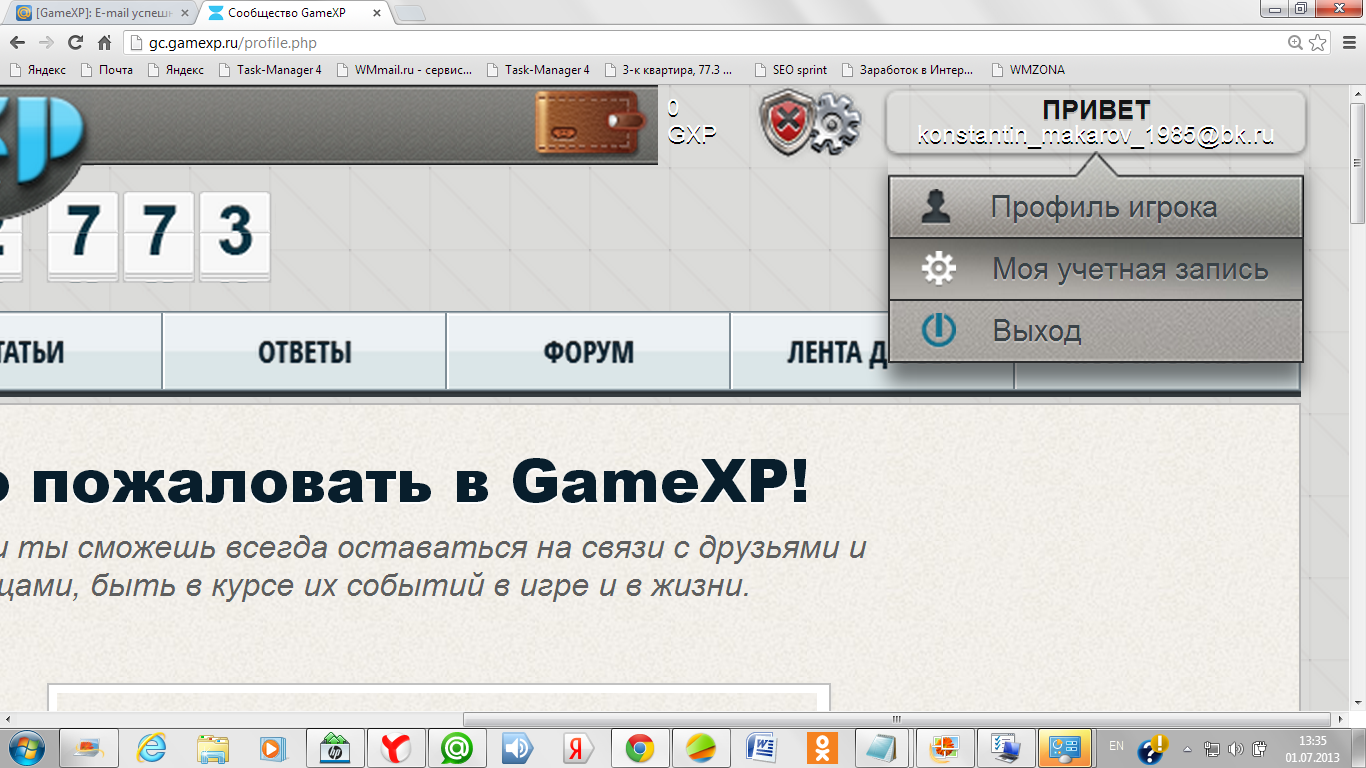Open the gears settings icon beside the shield
1366x768 pixels.
tap(834, 124)
